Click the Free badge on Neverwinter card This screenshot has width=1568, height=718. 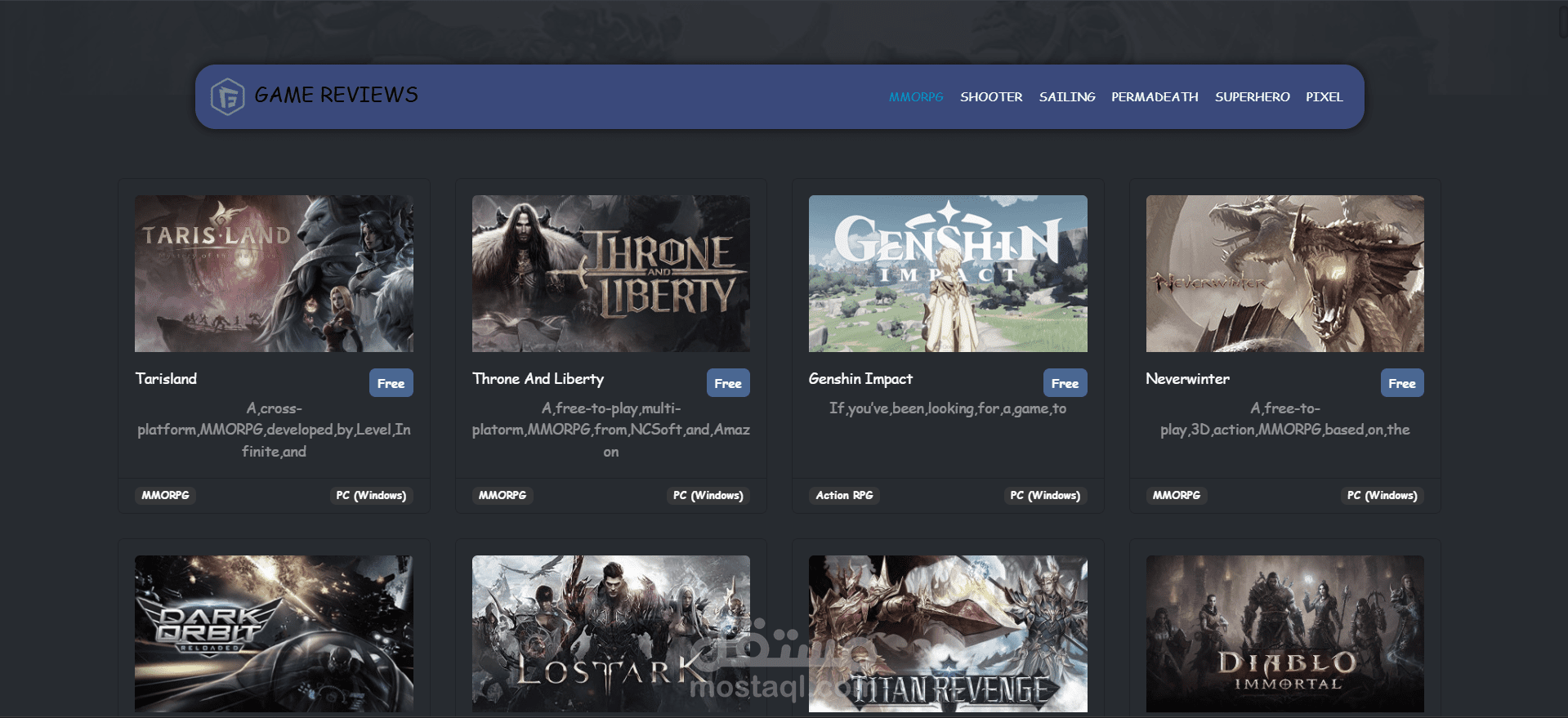(1402, 383)
